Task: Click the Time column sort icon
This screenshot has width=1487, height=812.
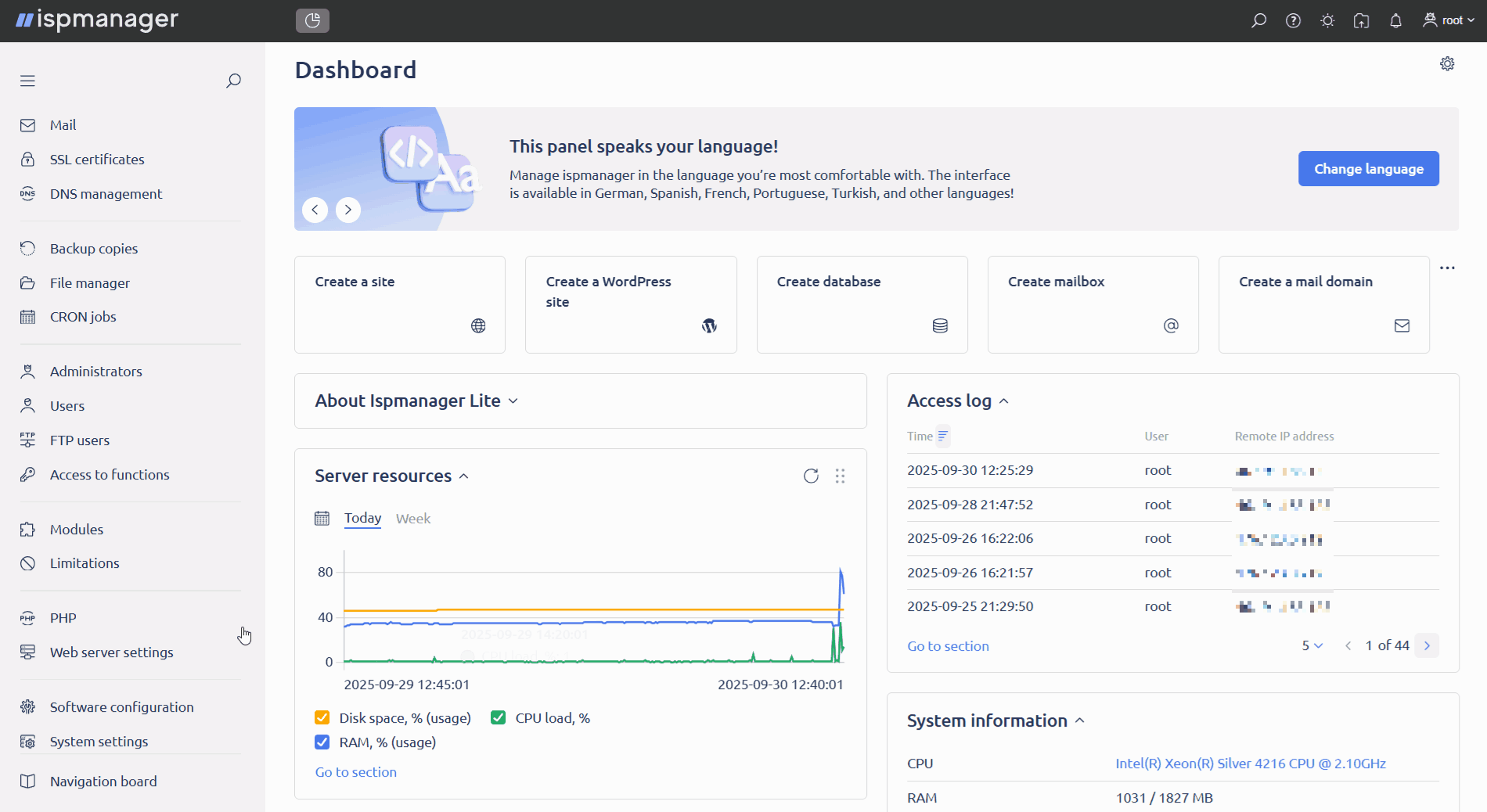Action: [943, 437]
